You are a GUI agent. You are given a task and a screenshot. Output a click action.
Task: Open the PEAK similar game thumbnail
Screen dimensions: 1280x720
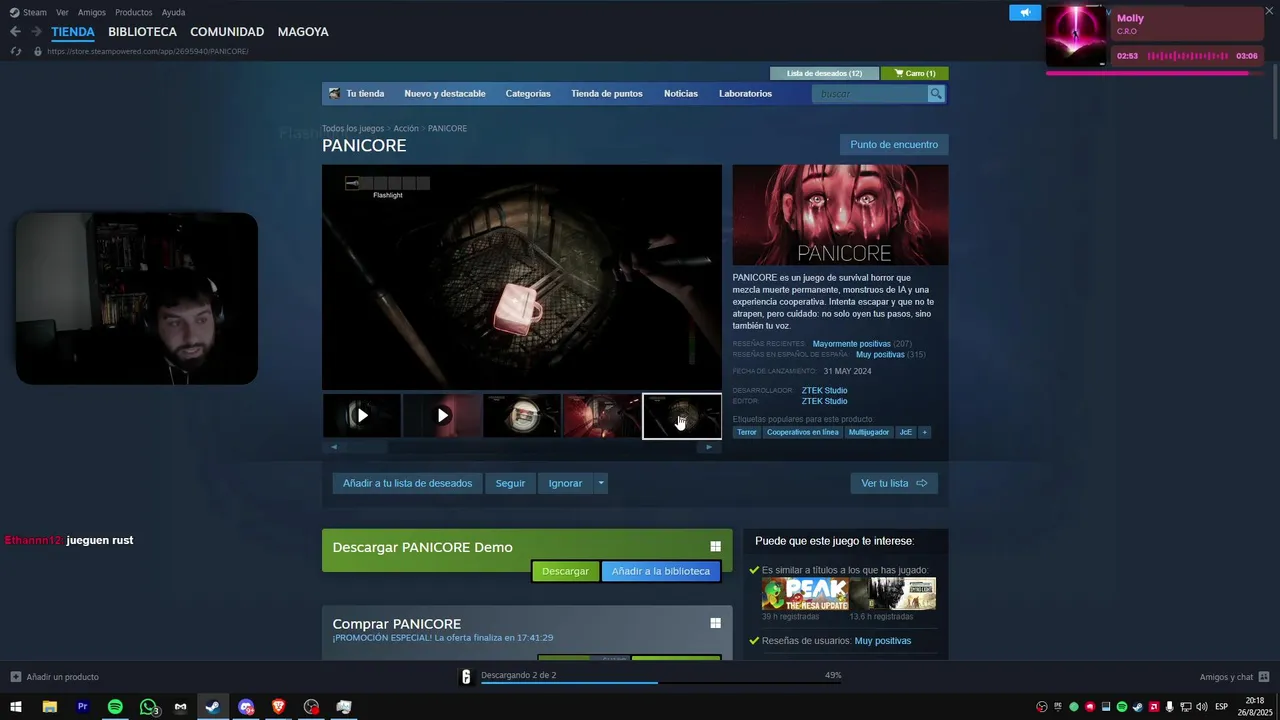coord(805,594)
